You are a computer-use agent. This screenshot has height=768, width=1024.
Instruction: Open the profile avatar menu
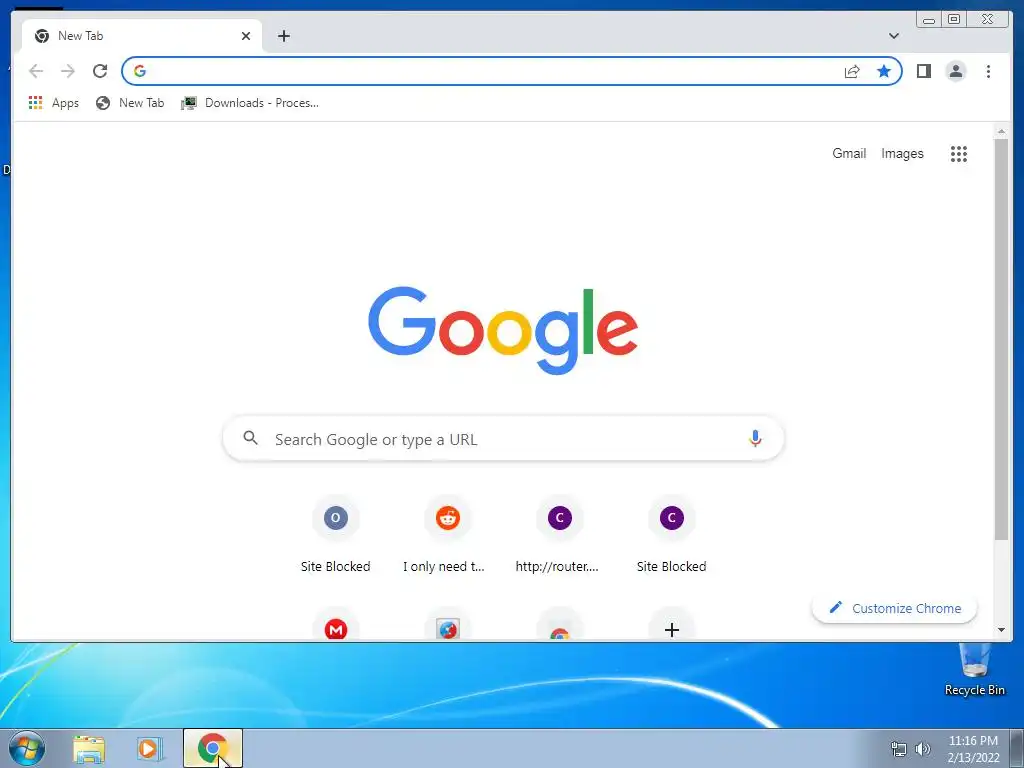(x=955, y=71)
